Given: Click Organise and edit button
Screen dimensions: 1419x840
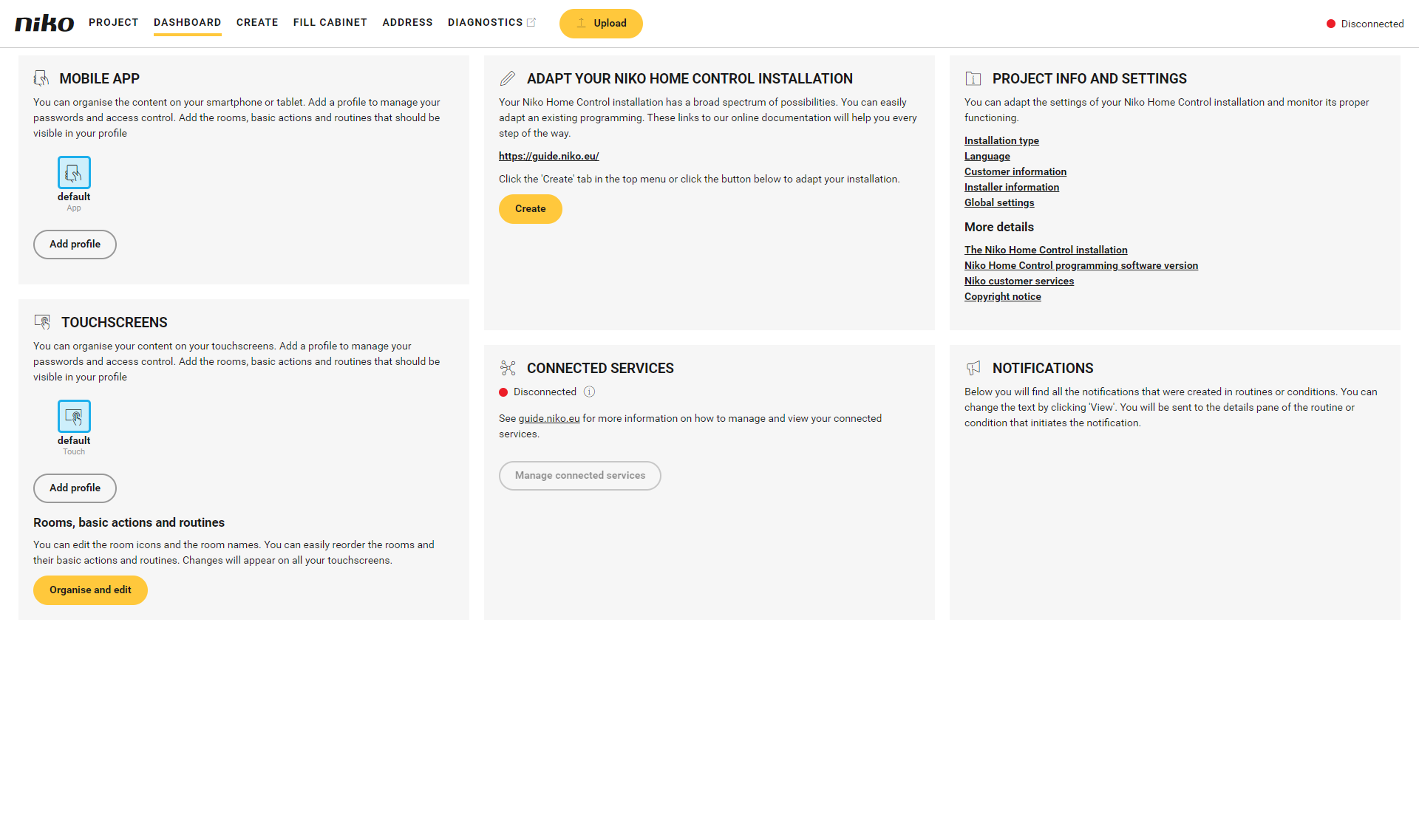Looking at the screenshot, I should pyautogui.click(x=90, y=590).
